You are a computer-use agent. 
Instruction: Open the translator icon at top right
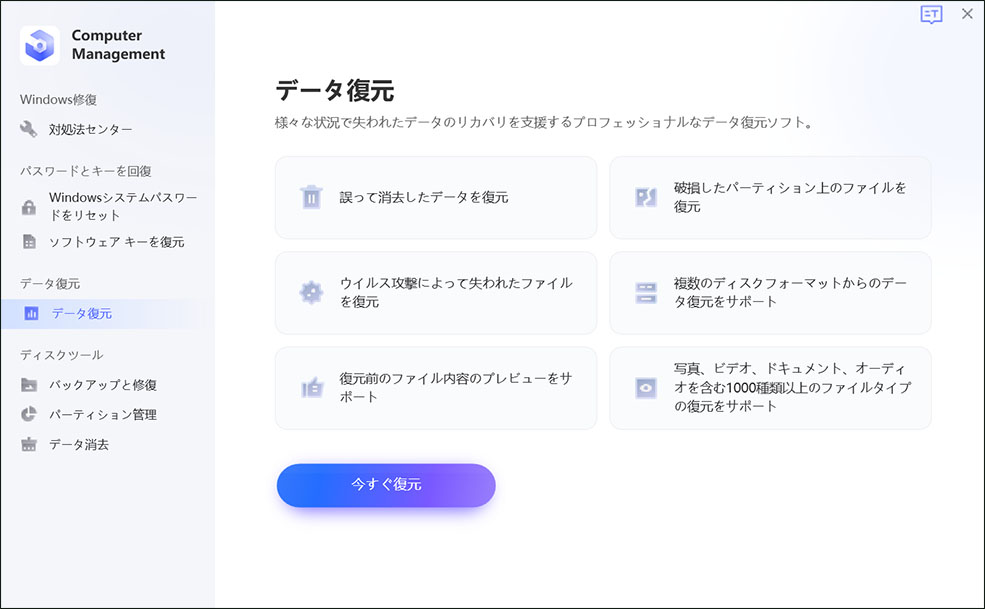click(x=930, y=14)
